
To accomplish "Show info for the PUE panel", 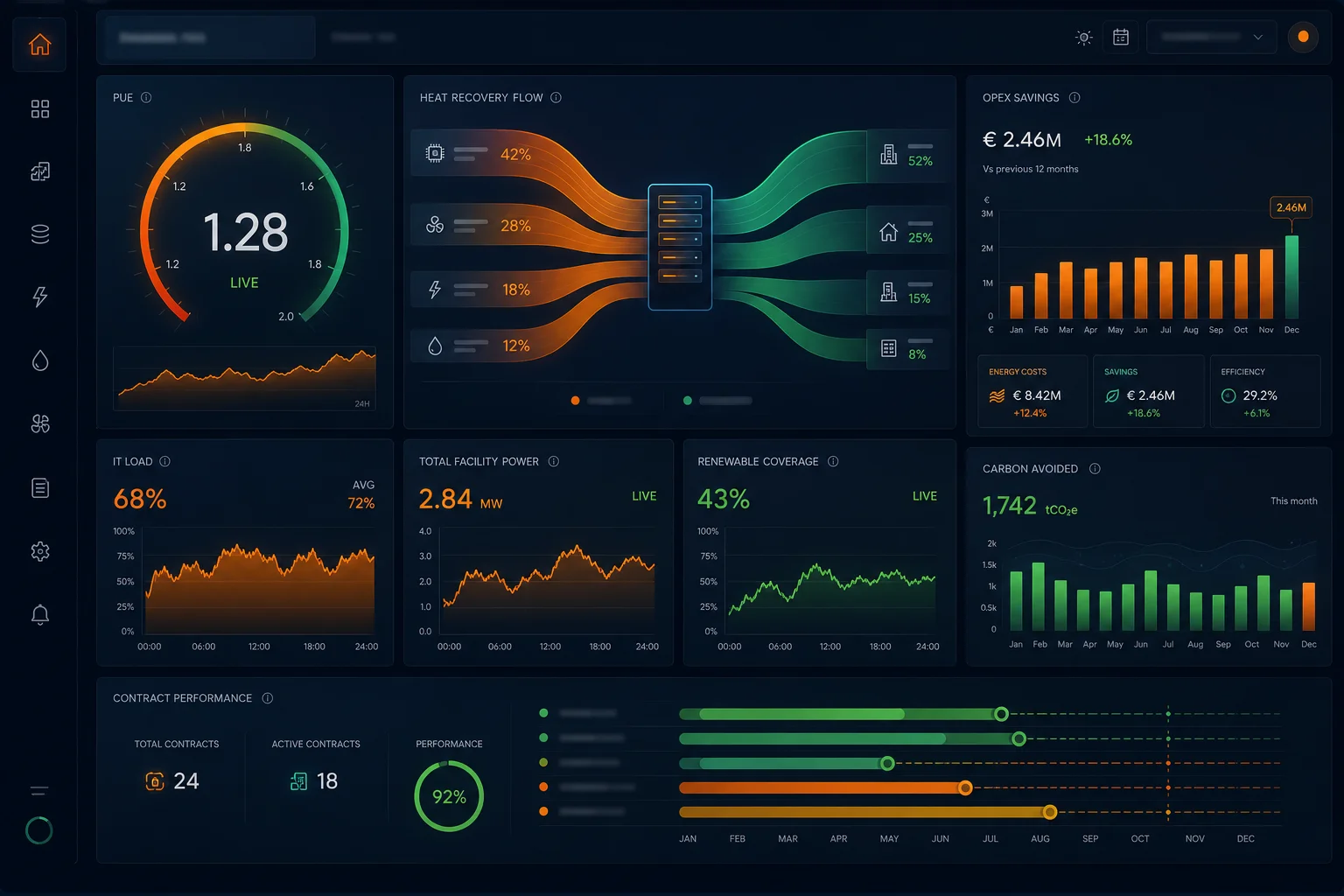I will click(x=146, y=98).
